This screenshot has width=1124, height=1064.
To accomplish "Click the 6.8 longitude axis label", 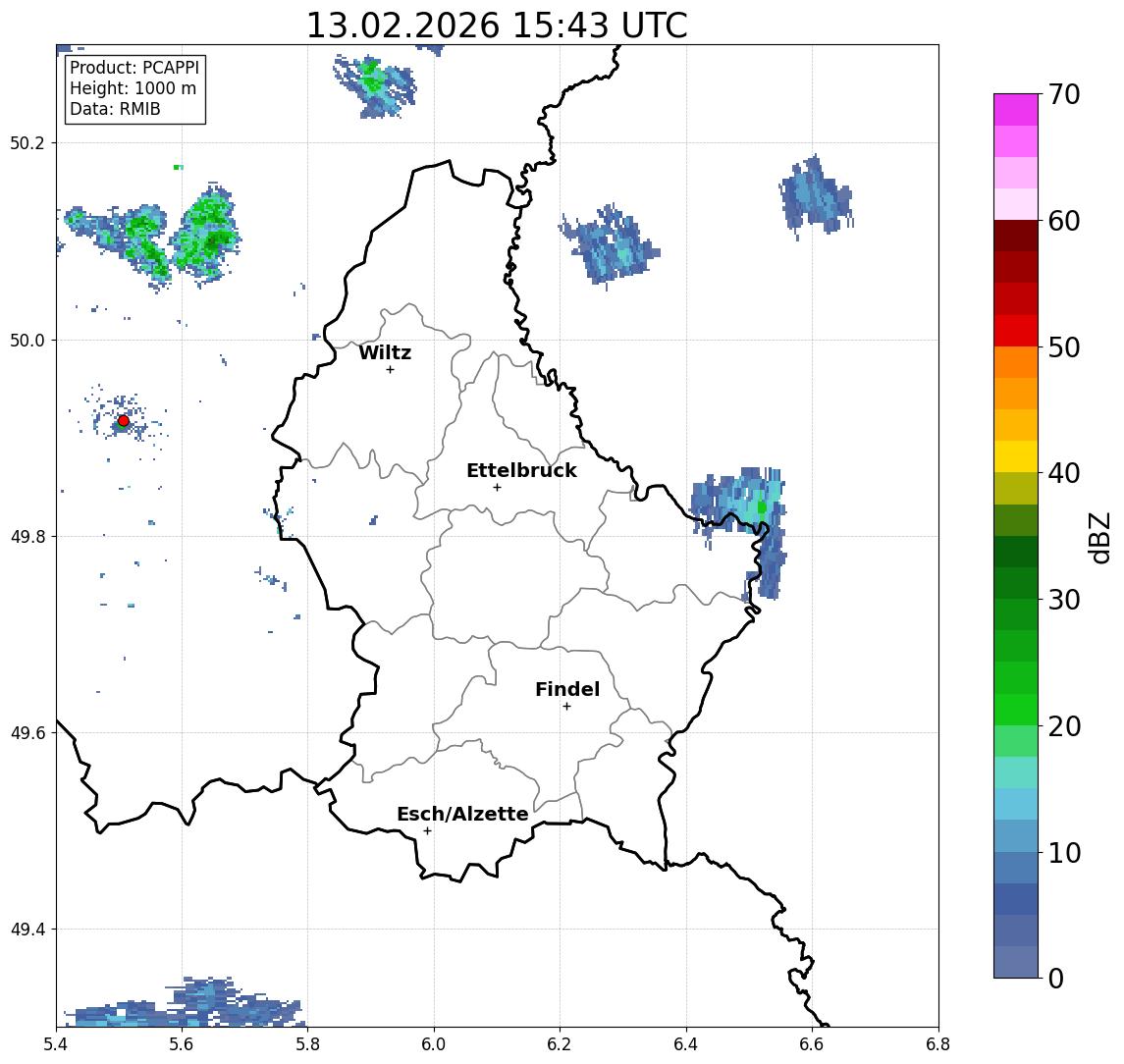I will [937, 1044].
